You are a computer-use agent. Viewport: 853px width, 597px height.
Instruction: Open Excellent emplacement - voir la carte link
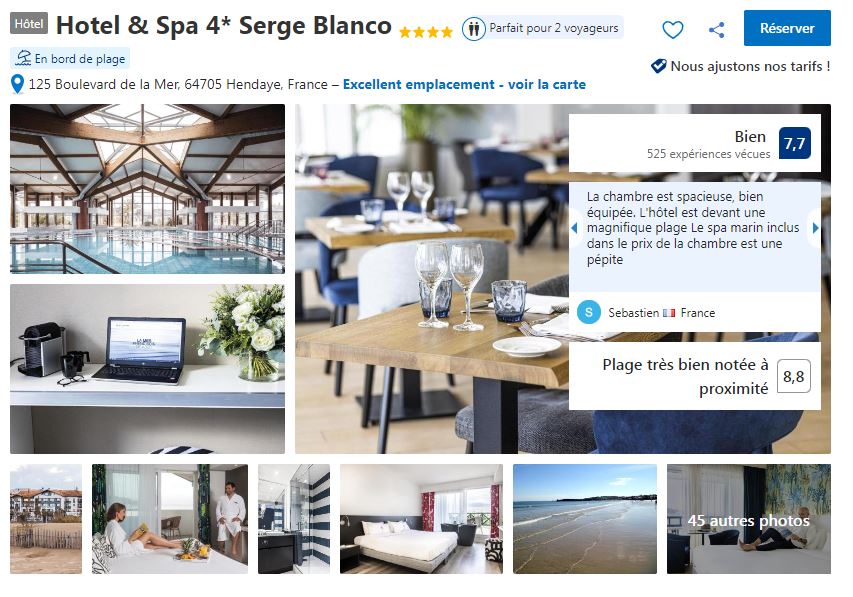tap(464, 84)
